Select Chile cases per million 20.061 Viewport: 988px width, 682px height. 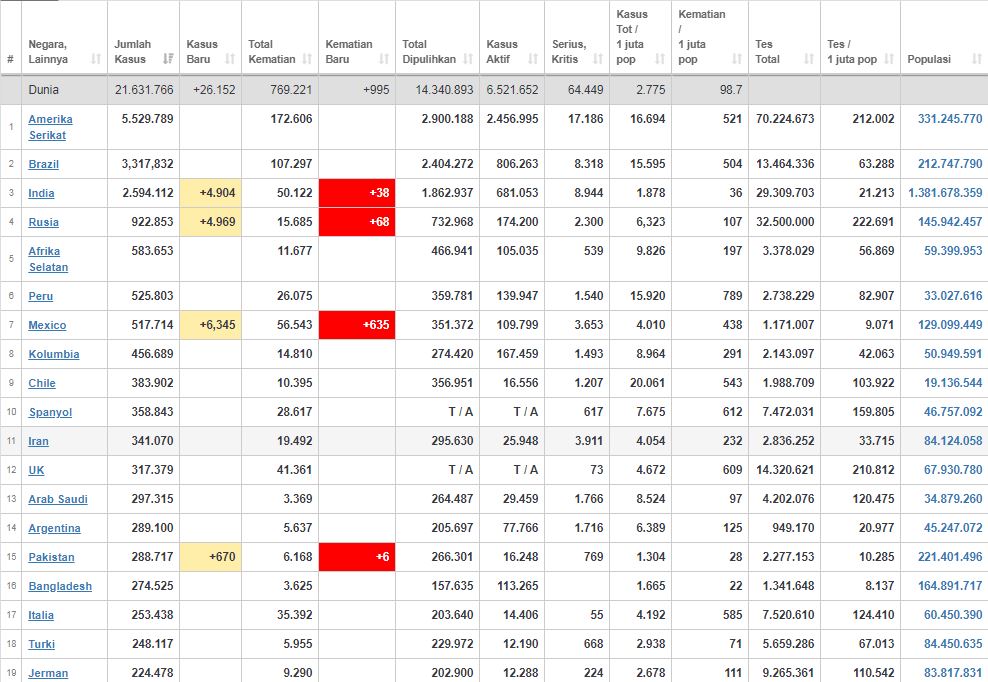[x=640, y=383]
